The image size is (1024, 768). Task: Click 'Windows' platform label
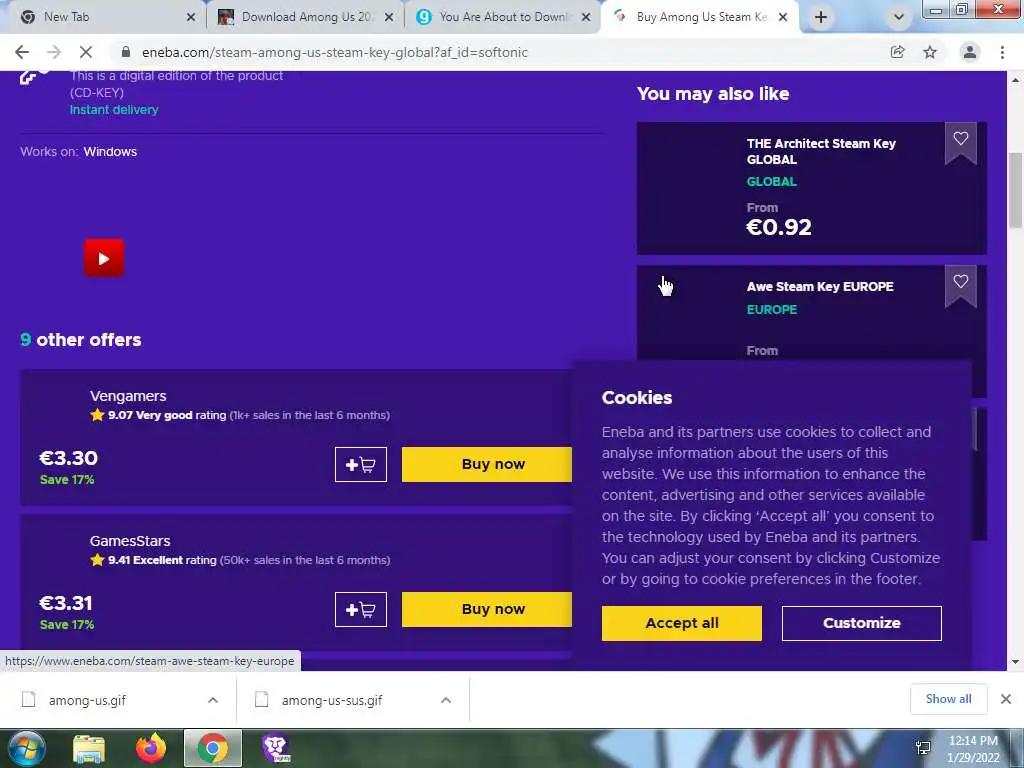(x=110, y=152)
